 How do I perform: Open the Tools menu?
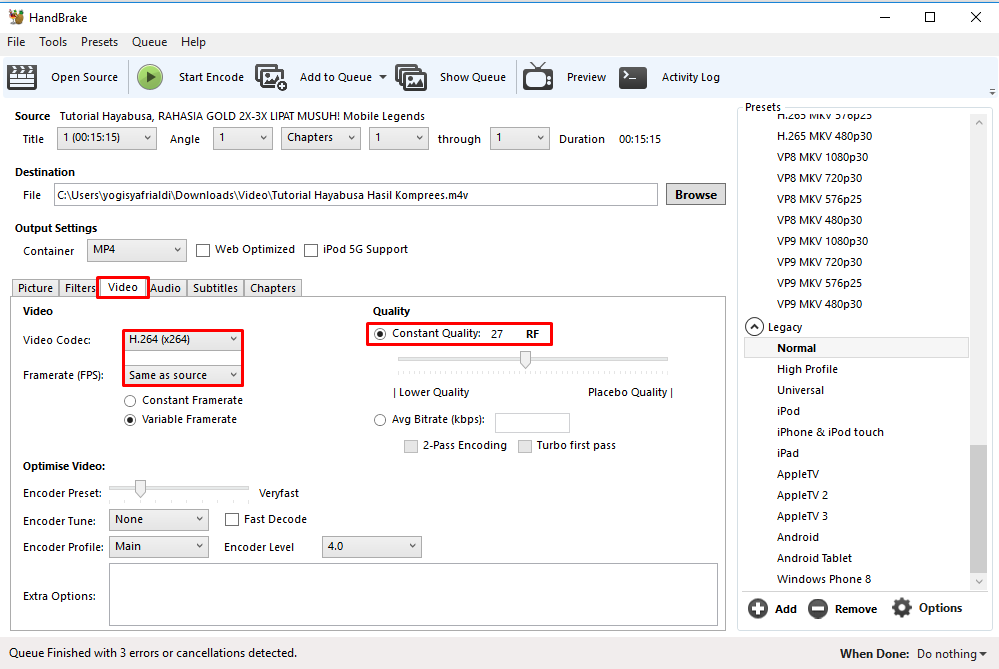[x=53, y=42]
